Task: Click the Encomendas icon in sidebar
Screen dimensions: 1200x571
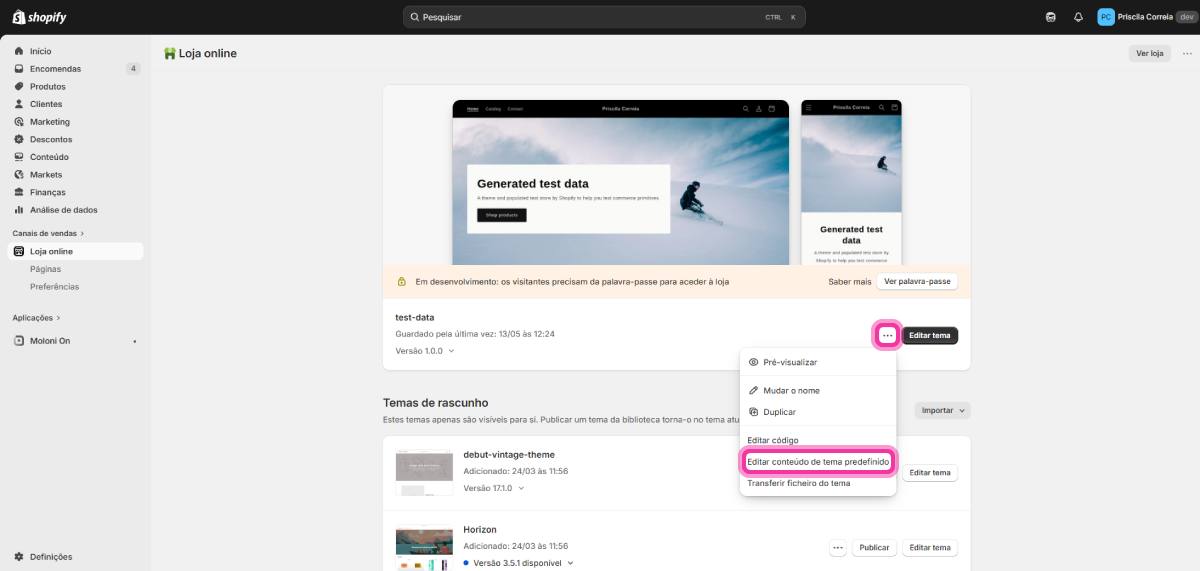Action: click(x=20, y=69)
